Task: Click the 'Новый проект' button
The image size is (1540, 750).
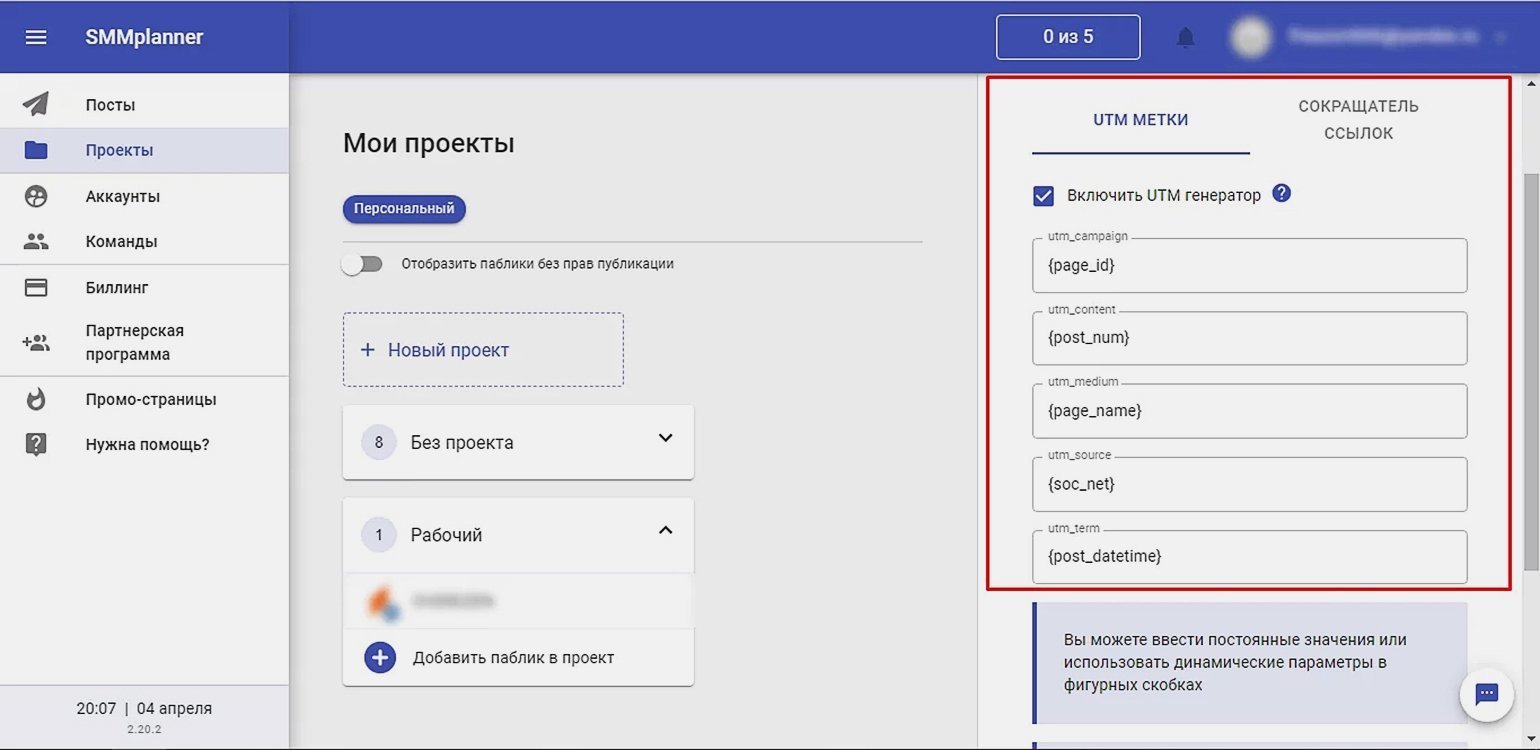Action: [483, 350]
